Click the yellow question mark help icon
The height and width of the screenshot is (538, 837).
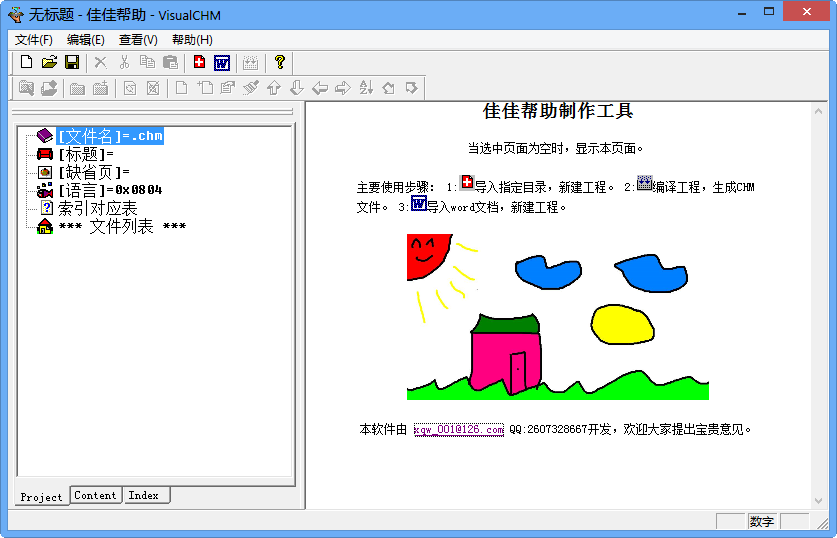click(x=279, y=62)
